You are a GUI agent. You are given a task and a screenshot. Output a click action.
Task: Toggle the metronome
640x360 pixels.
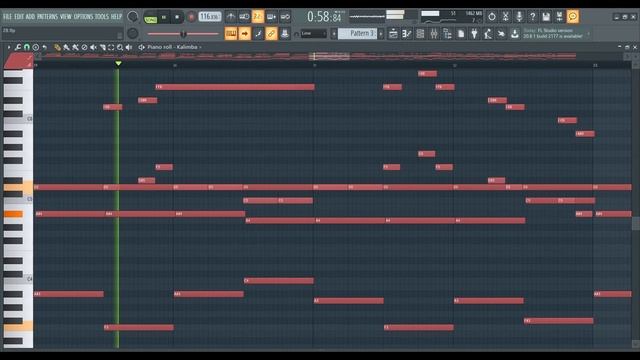click(231, 17)
